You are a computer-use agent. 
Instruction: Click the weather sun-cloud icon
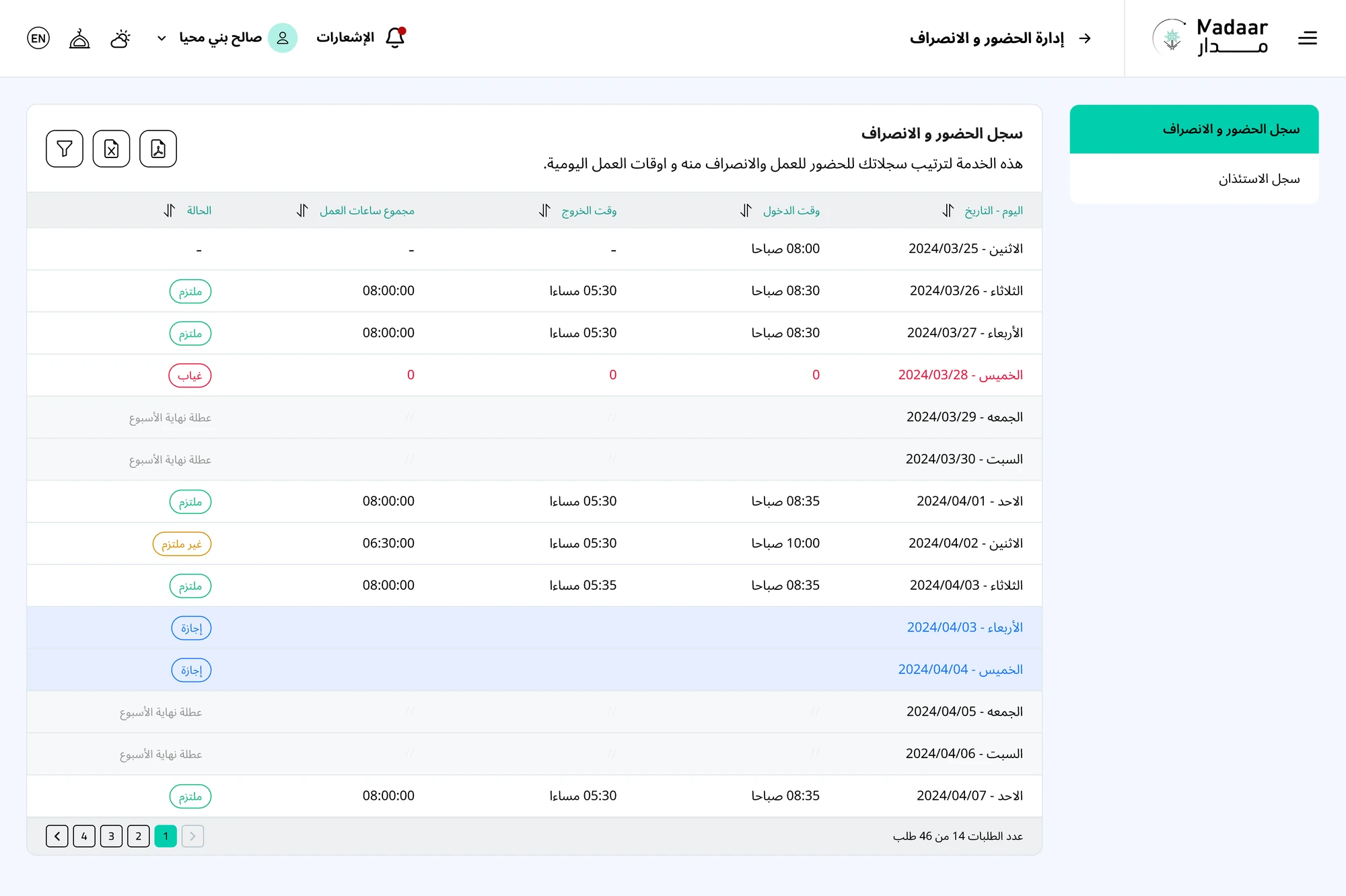[120, 38]
